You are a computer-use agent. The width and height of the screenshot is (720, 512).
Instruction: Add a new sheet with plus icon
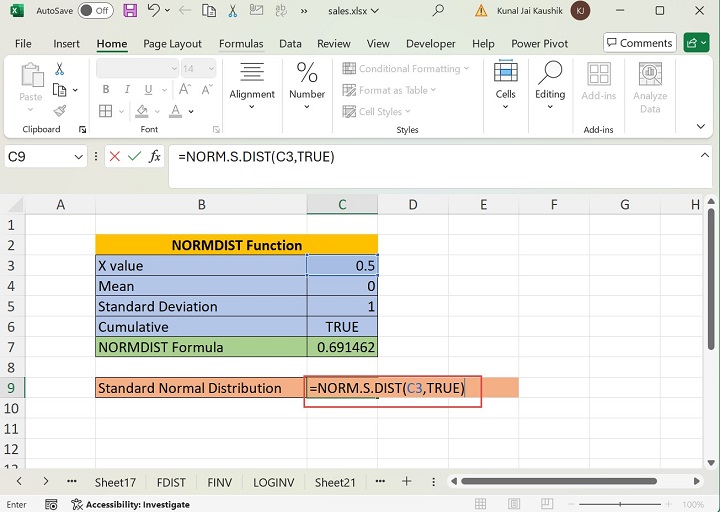[406, 482]
